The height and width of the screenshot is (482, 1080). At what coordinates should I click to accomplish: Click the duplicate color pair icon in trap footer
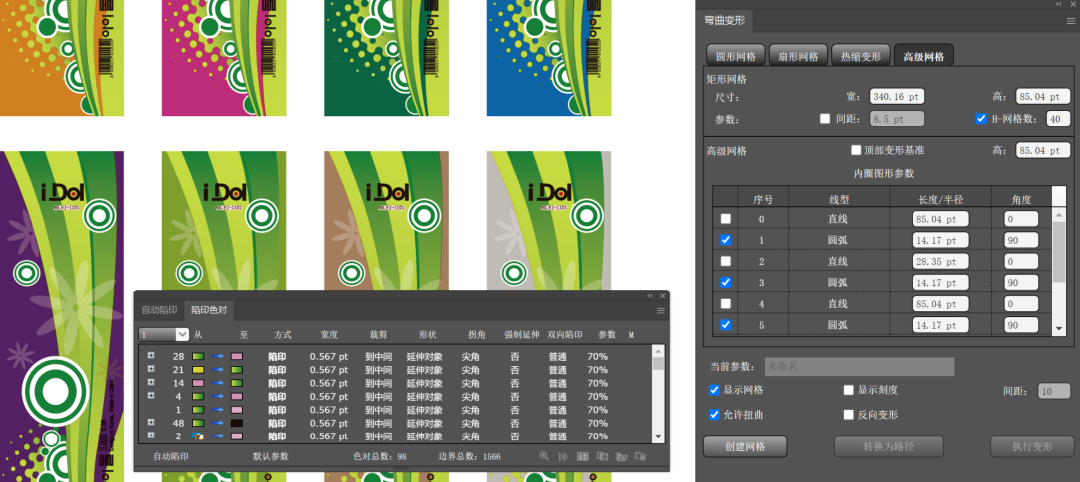click(x=601, y=456)
